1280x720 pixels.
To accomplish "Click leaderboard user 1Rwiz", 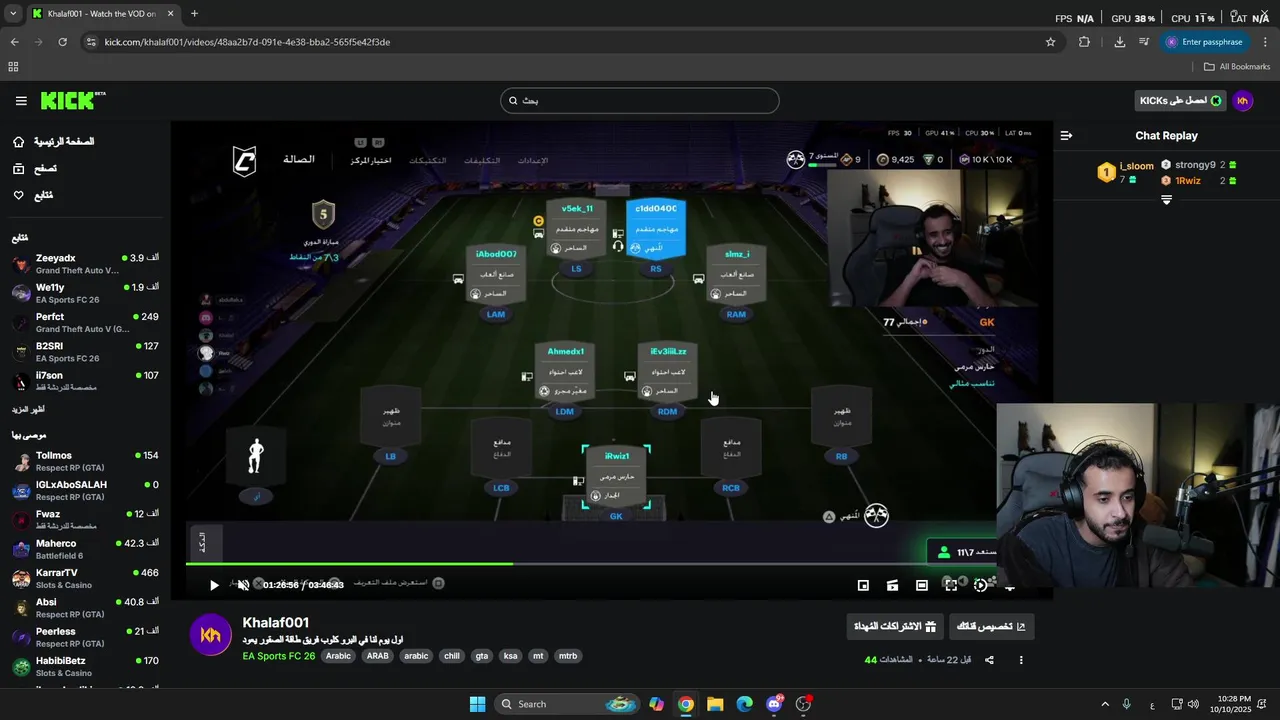I will (x=1187, y=180).
